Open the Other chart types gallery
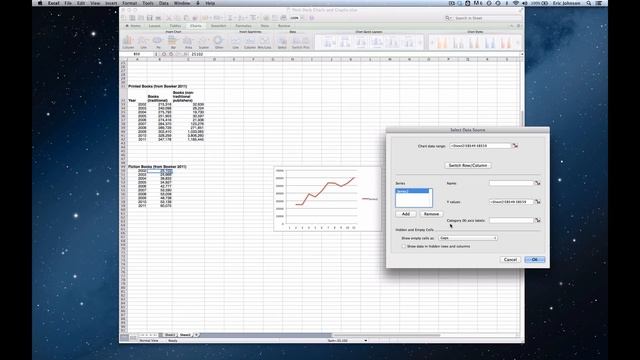Screen dimensions: 640x360 (219, 42)
